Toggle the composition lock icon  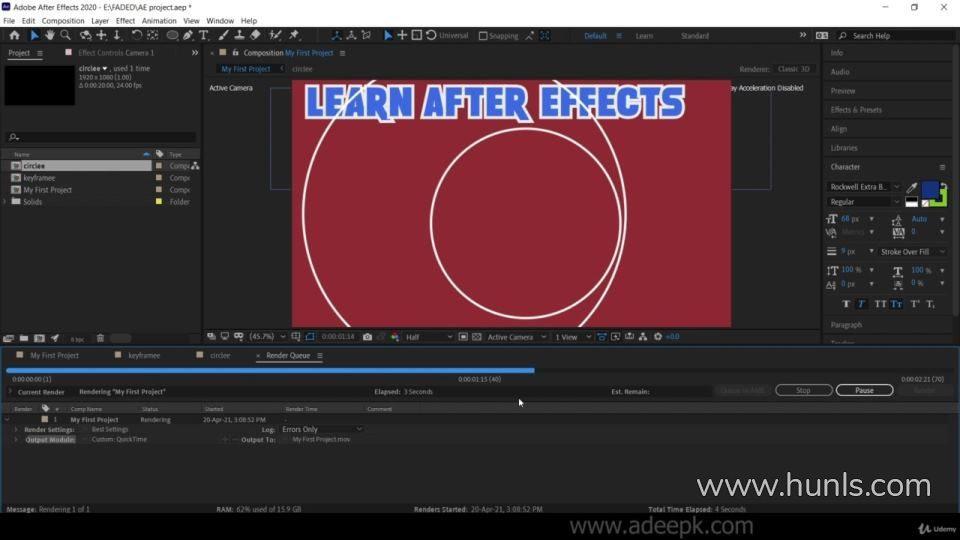point(235,53)
